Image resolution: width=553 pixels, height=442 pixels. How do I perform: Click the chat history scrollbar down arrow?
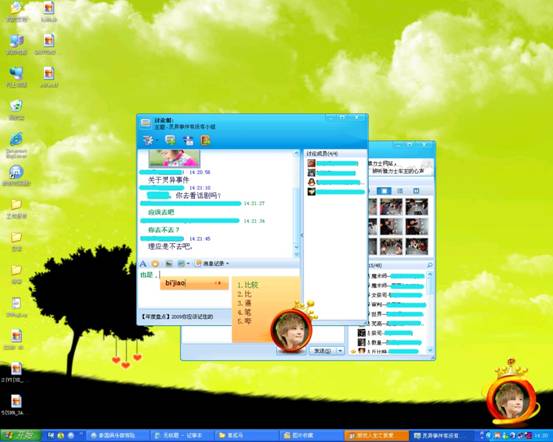tap(296, 254)
